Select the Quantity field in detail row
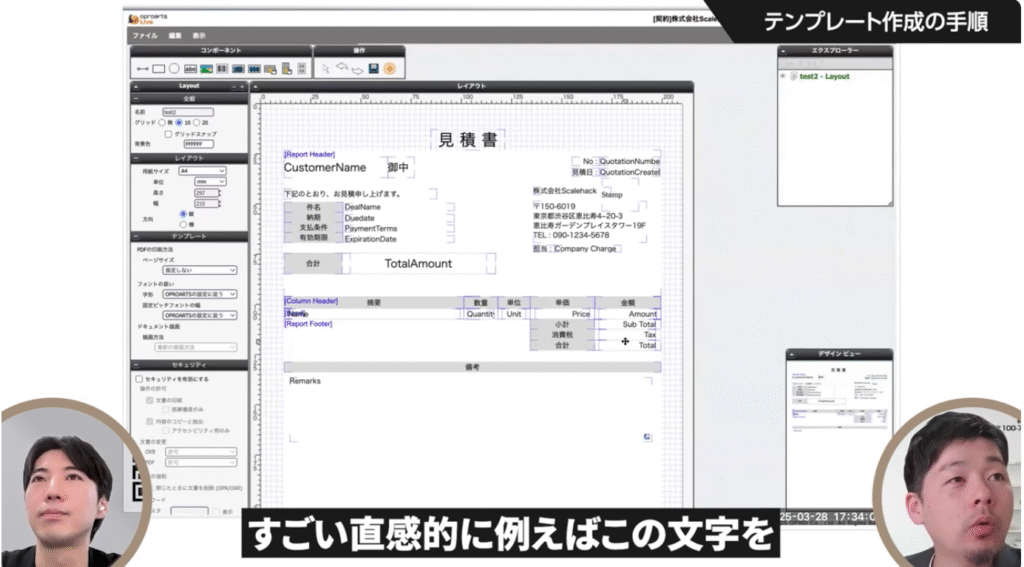The width and height of the screenshot is (1024, 567). tap(481, 314)
